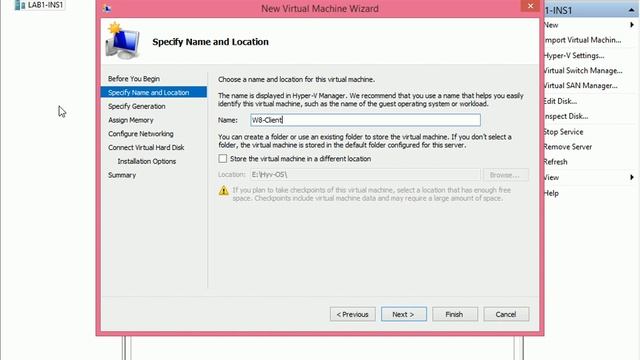Select LAB1-INS1 server in left tree
640x360 pixels.
(45, 5)
